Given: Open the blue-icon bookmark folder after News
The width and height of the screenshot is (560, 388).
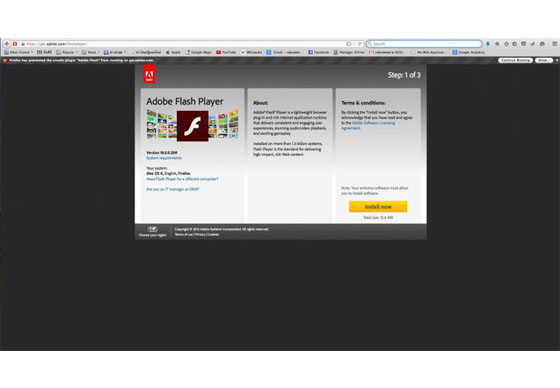Looking at the screenshot, I should [115, 52].
